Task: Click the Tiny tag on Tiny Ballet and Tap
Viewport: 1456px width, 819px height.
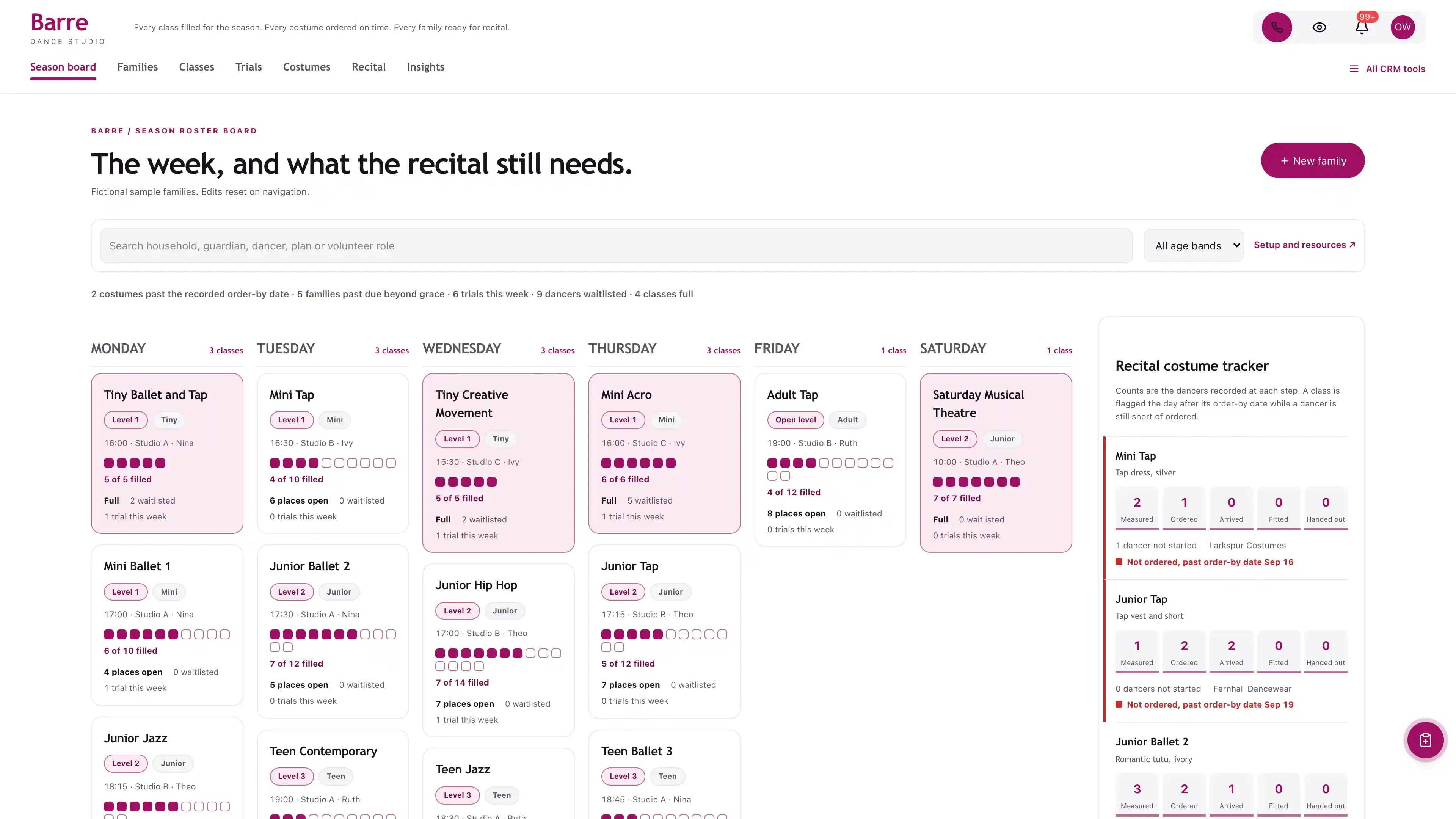Action: pyautogui.click(x=169, y=420)
